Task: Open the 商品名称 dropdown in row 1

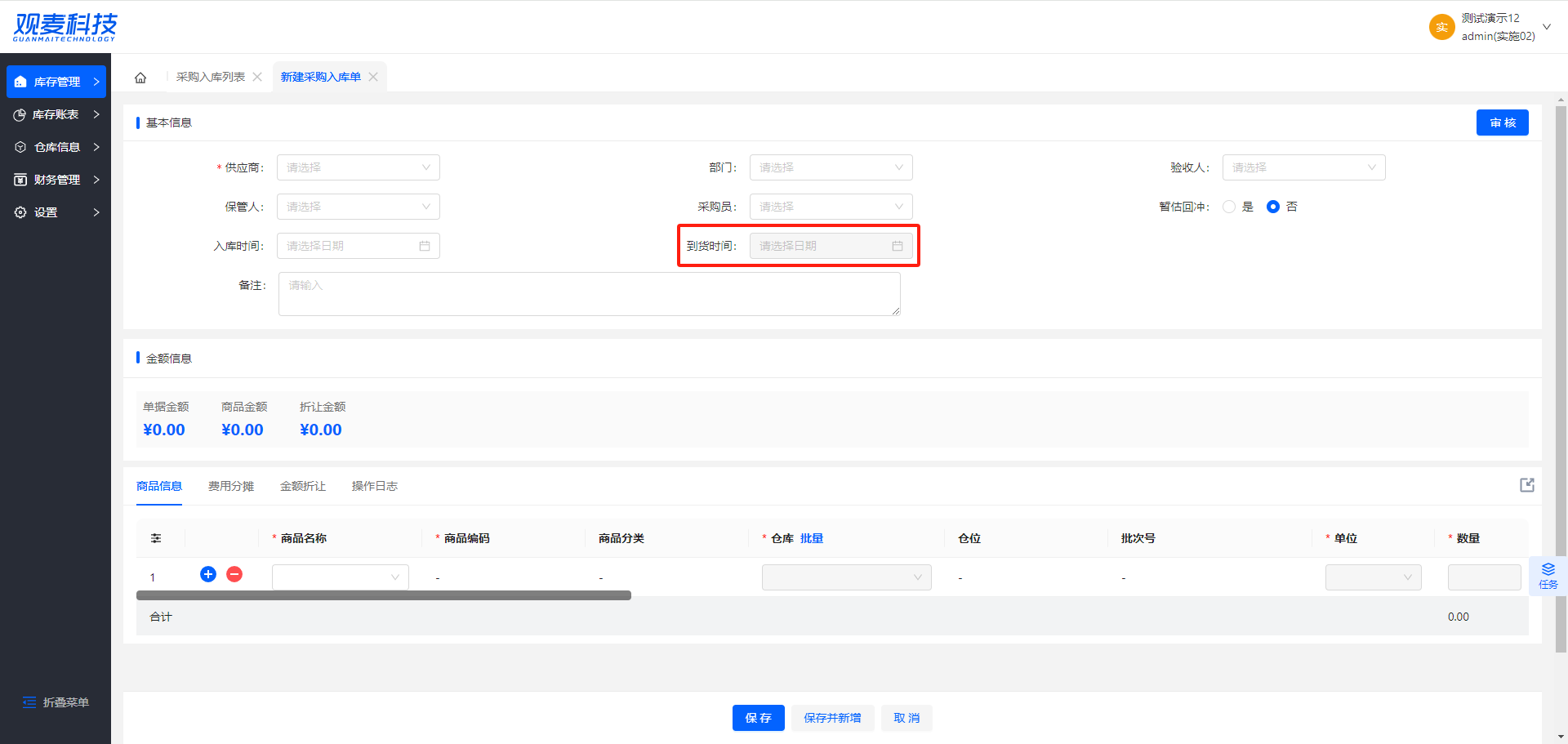Action: click(x=341, y=577)
